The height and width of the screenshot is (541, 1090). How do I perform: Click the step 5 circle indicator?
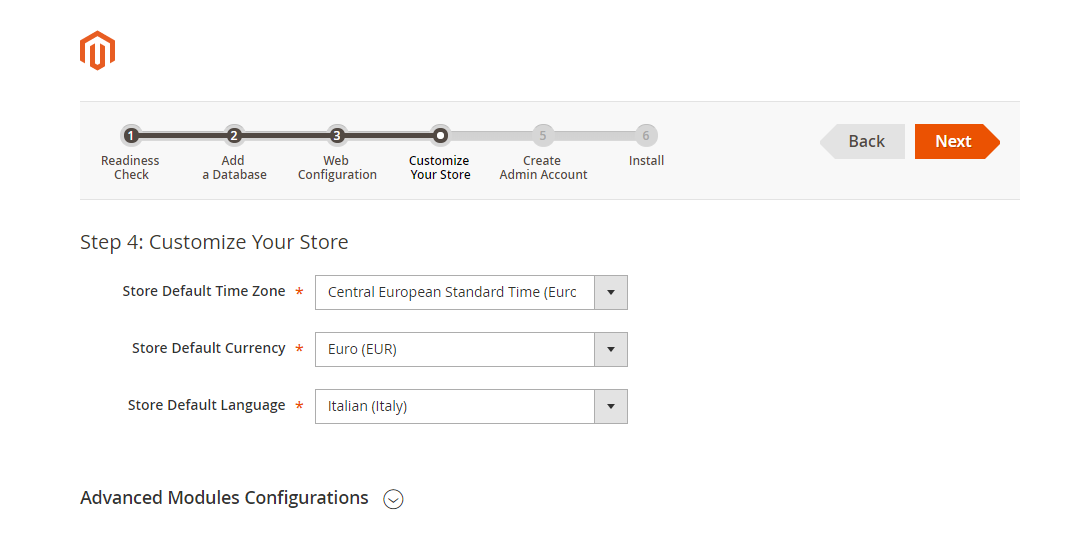(543, 135)
